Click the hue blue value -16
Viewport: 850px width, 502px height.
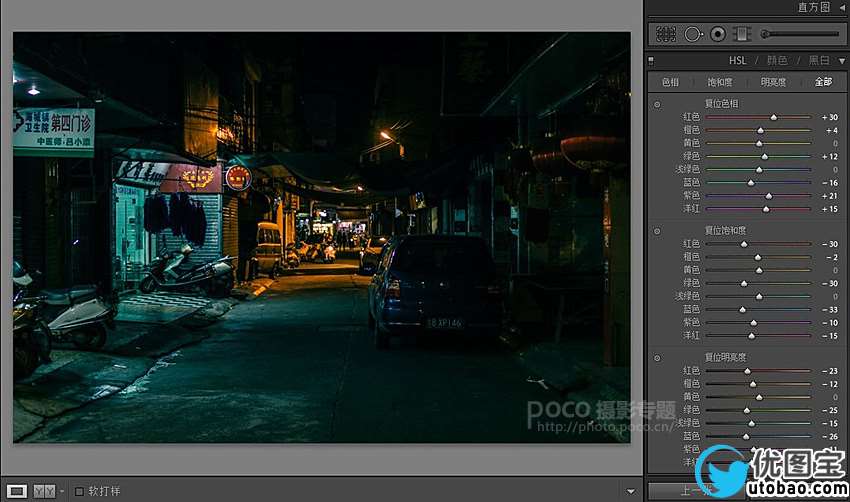(830, 183)
